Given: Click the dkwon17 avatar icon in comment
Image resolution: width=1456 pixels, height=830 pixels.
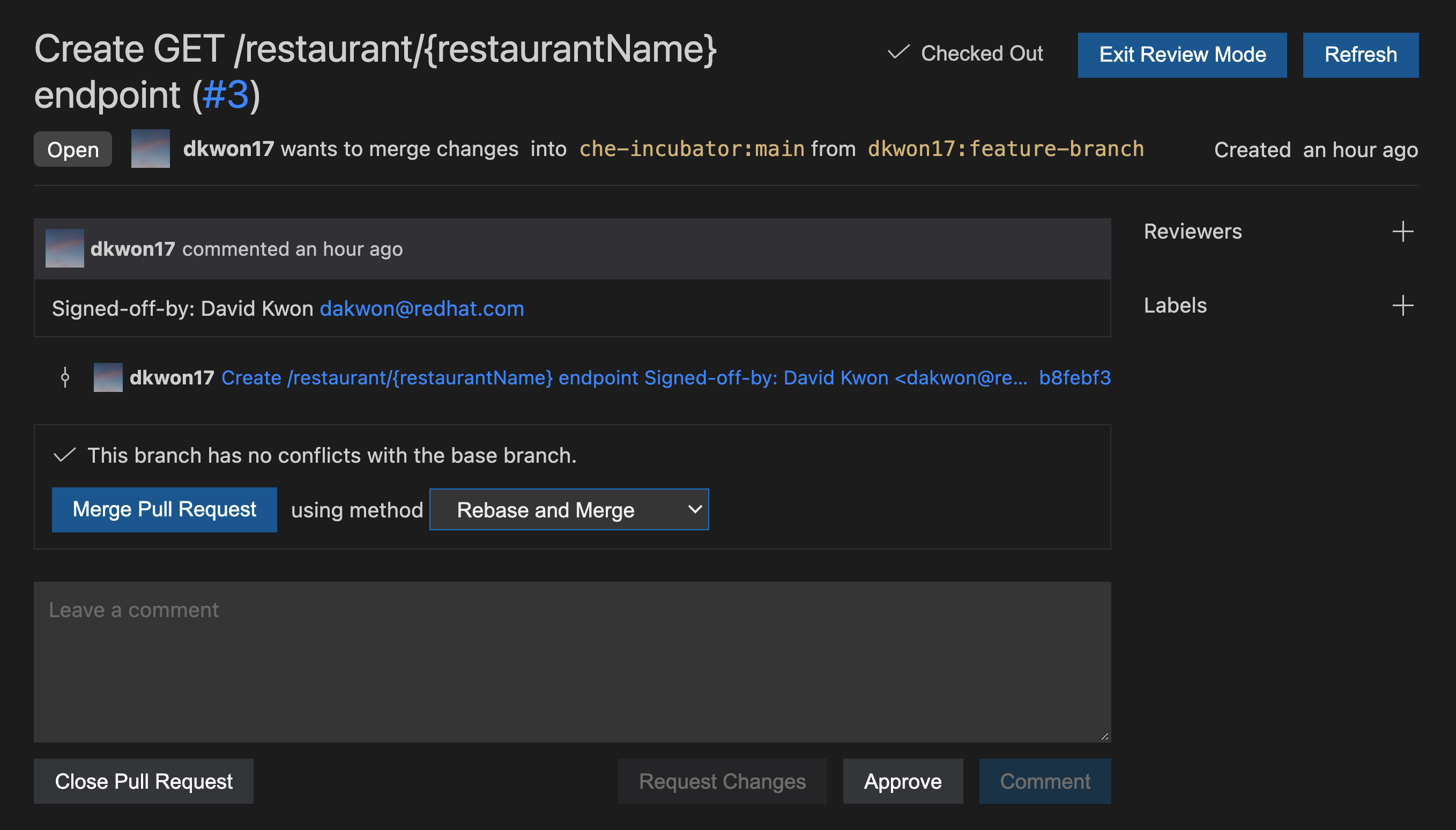Looking at the screenshot, I should click(65, 249).
